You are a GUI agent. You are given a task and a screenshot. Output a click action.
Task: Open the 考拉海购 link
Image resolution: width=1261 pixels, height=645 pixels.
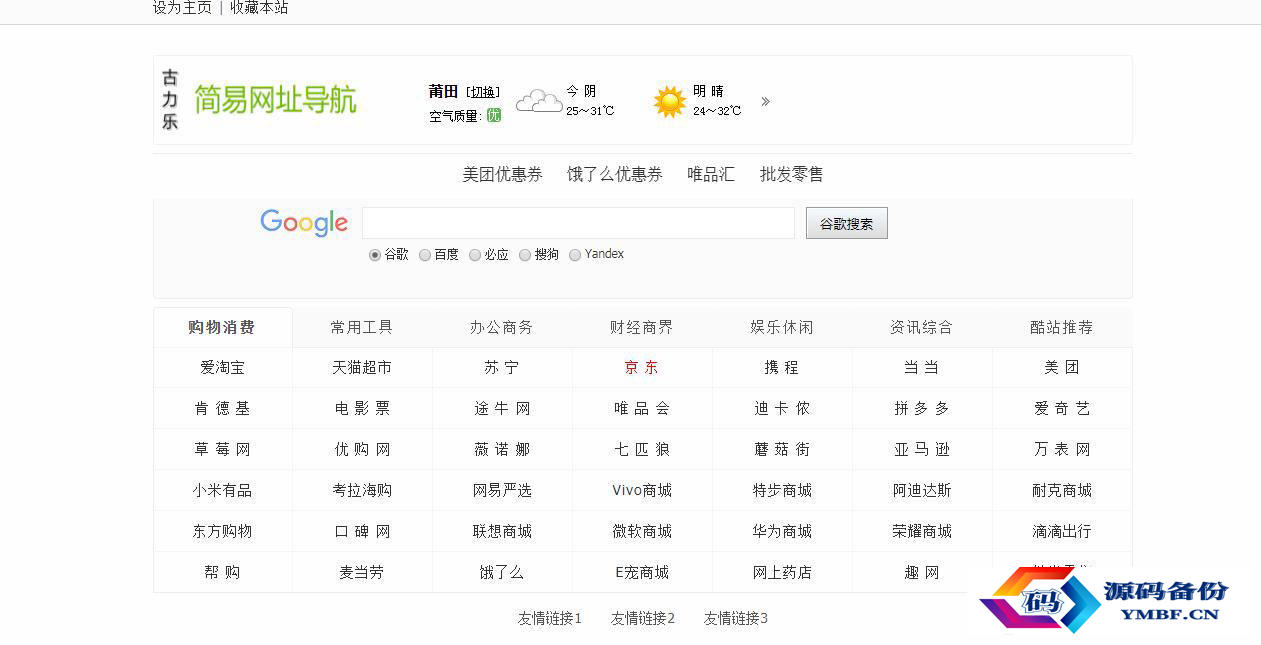click(362, 491)
